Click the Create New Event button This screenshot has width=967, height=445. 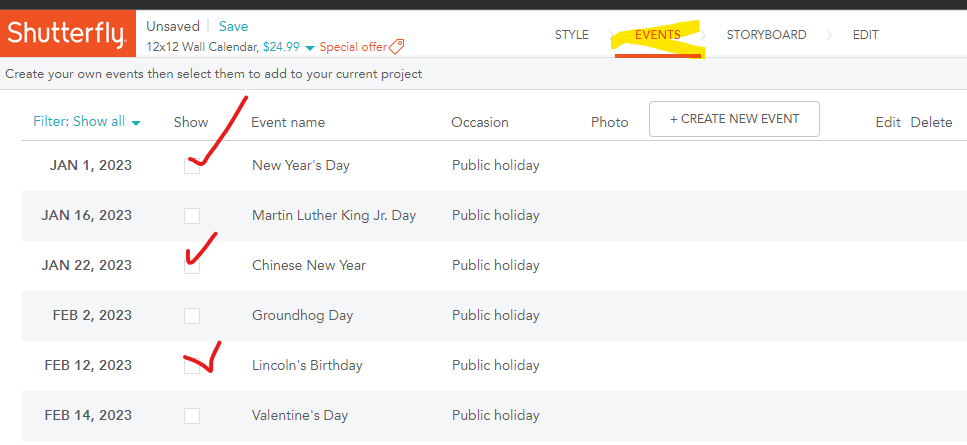[734, 119]
